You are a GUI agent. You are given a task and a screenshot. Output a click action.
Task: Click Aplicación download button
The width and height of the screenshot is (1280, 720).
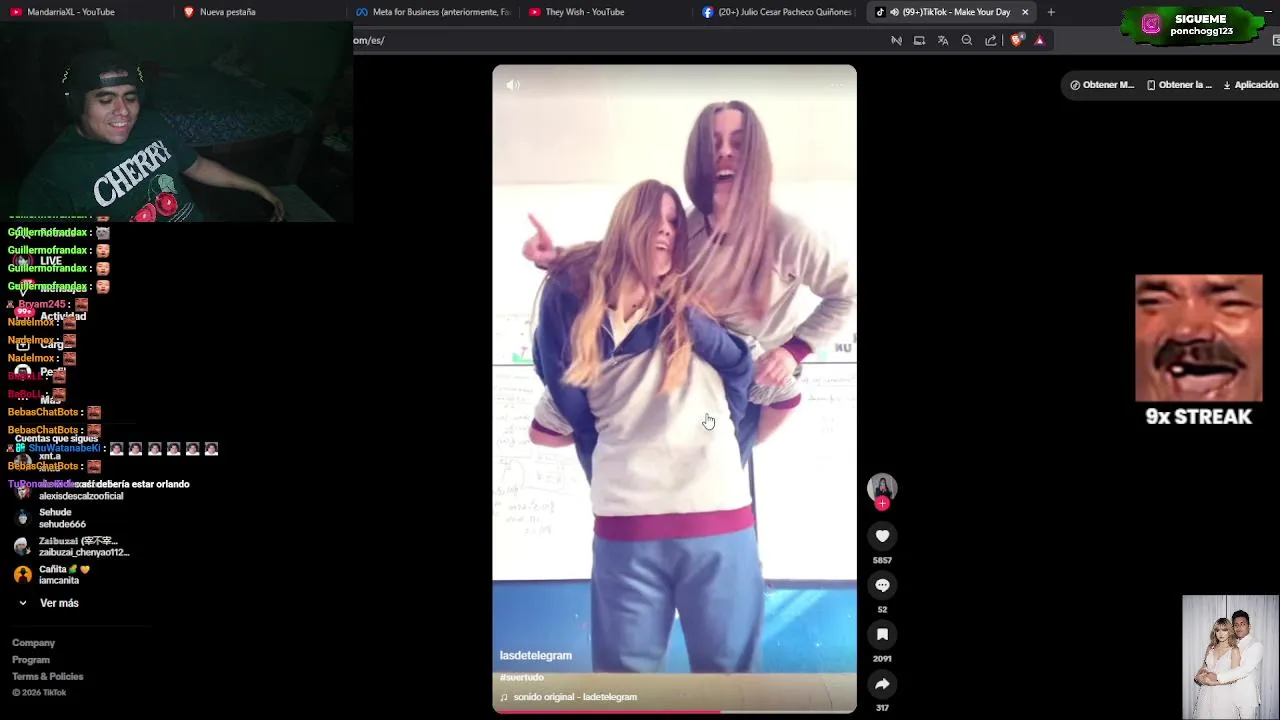1250,85
